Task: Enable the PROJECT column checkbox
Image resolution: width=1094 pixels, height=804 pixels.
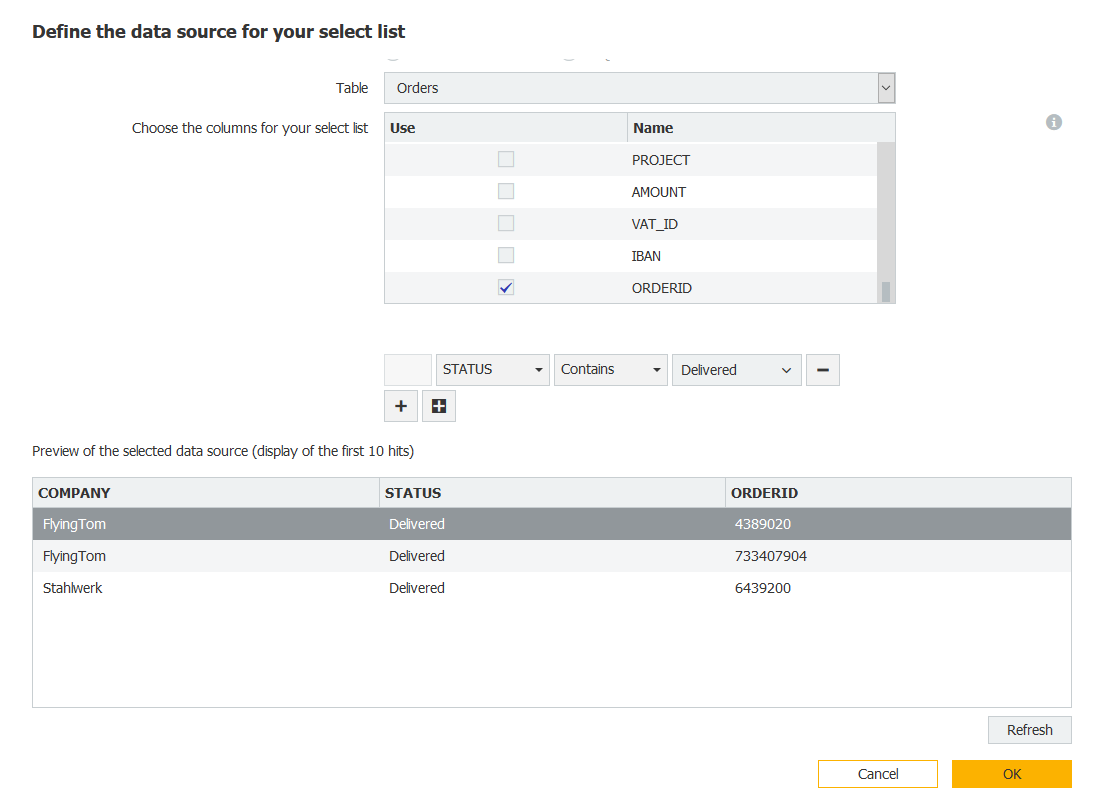Action: pos(506,160)
